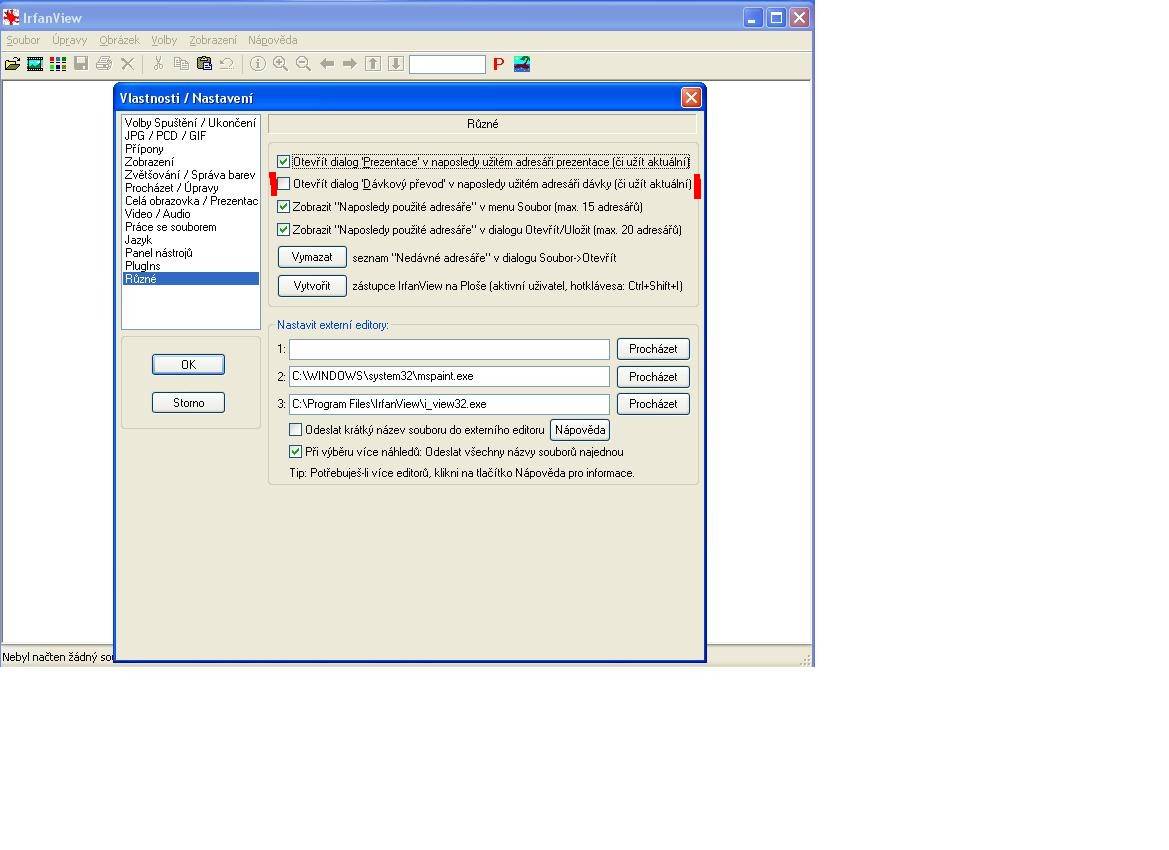Open the Obrázek menu
This screenshot has height=850, width=1169.
(119, 40)
